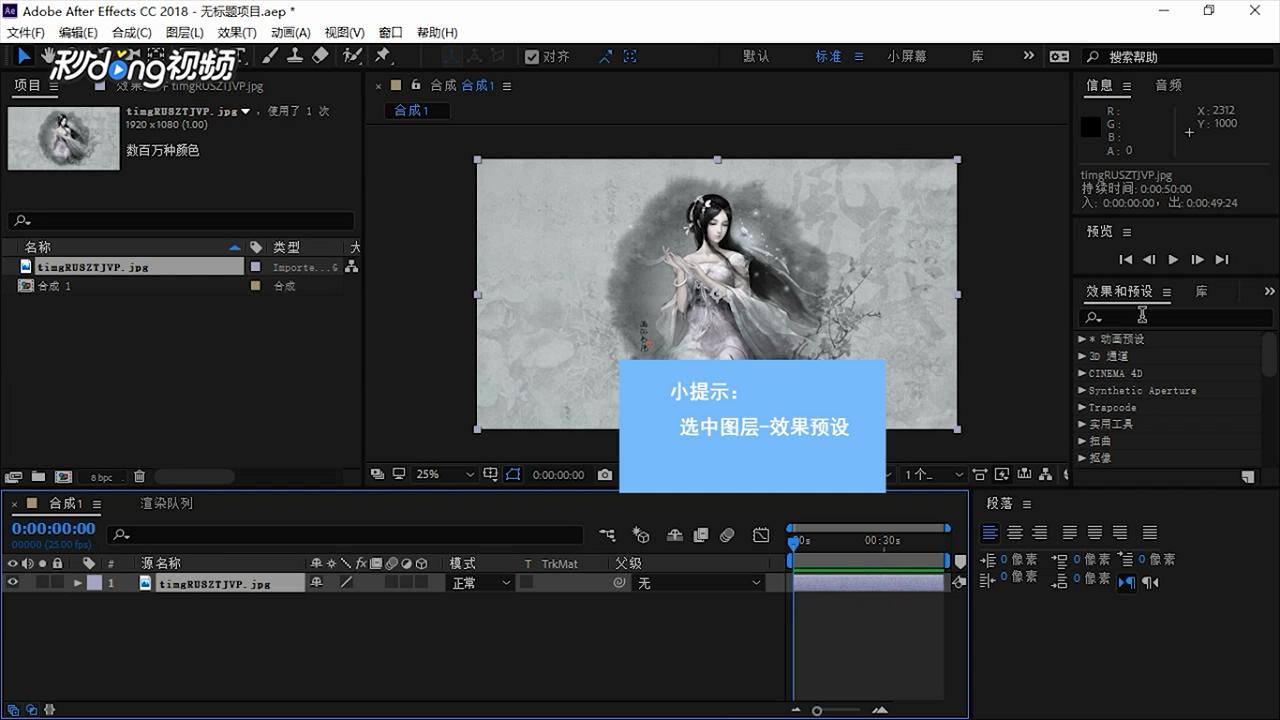Select the Puppet Pin tool
The height and width of the screenshot is (720, 1280).
pos(382,56)
